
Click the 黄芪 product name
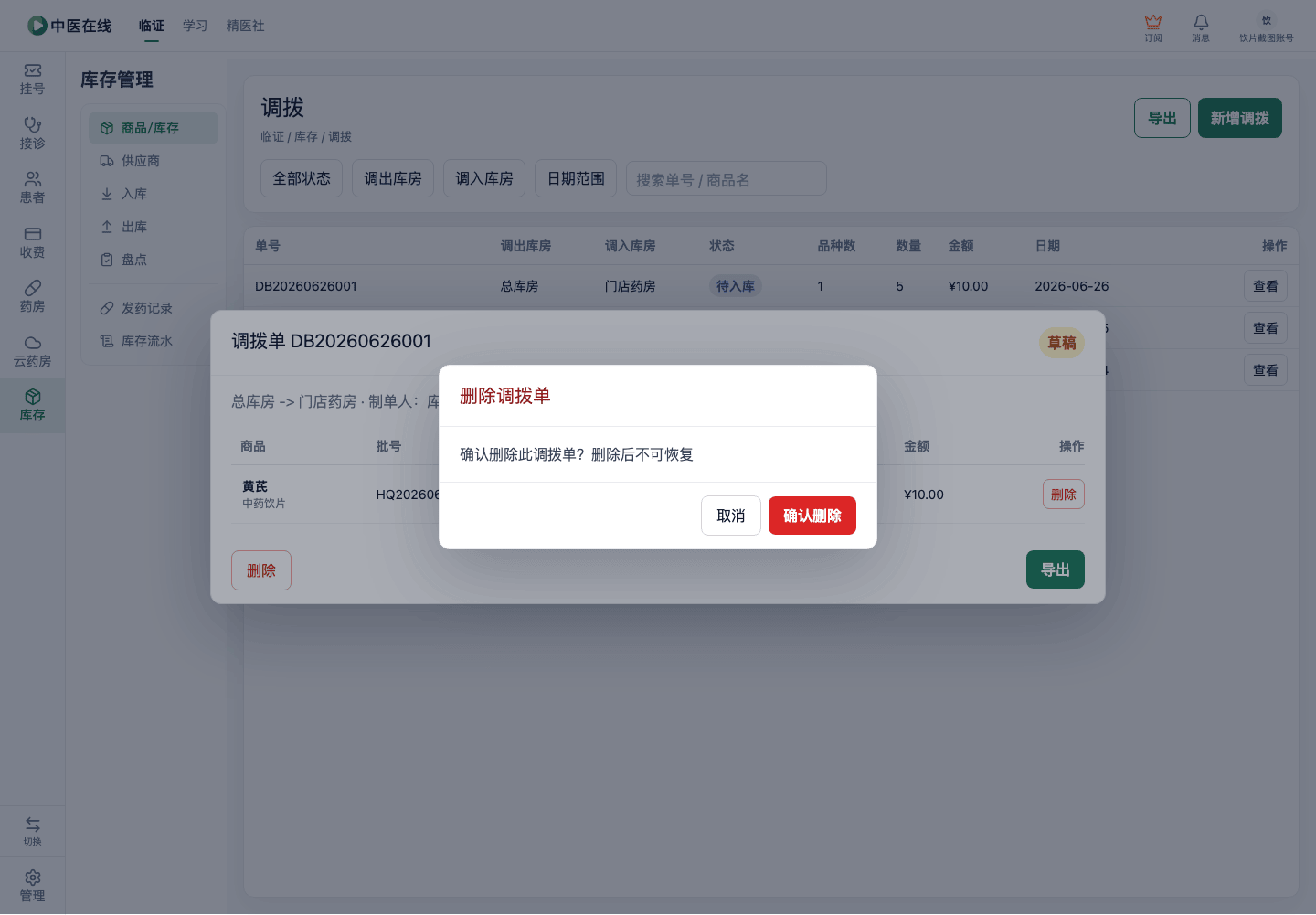pyautogui.click(x=255, y=486)
